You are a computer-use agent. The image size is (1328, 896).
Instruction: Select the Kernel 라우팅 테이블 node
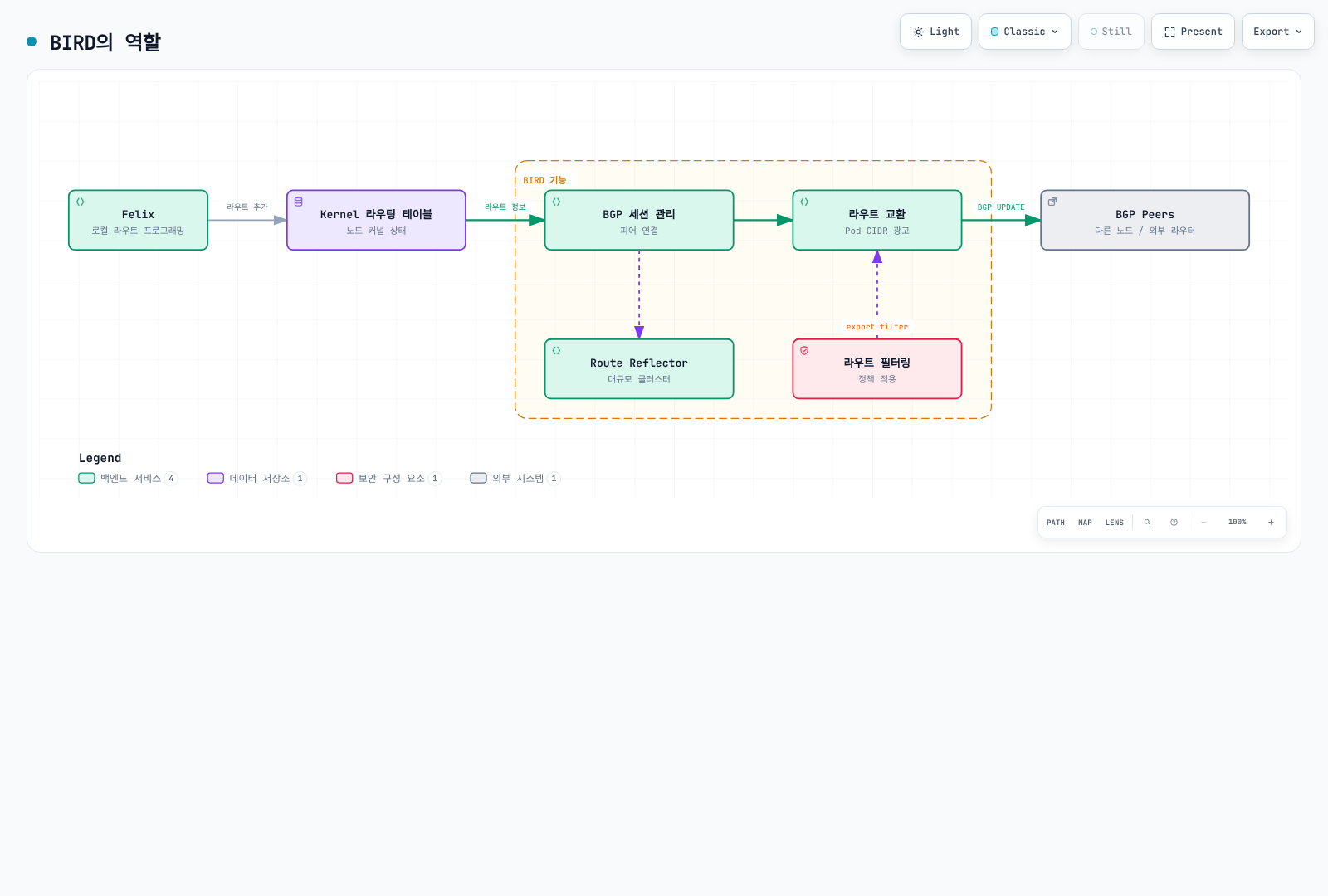tap(376, 220)
